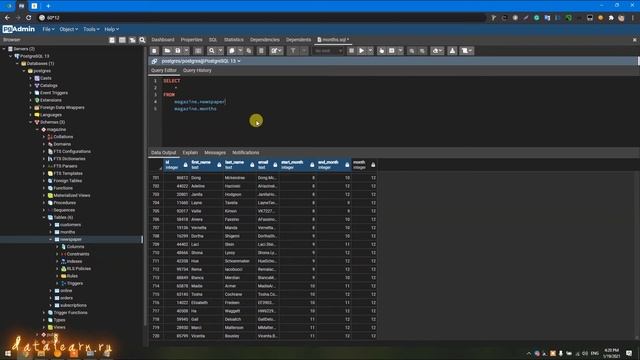640x360 pixels.
Task: Select the orders table in tree
Action: (x=66, y=298)
